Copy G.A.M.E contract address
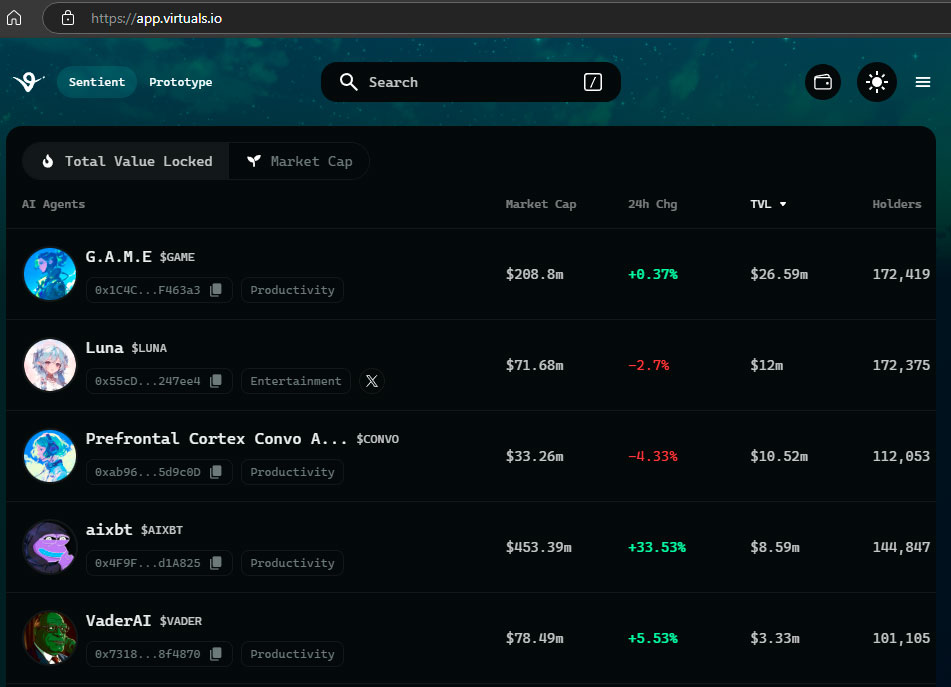This screenshot has height=687, width=951. [215, 290]
